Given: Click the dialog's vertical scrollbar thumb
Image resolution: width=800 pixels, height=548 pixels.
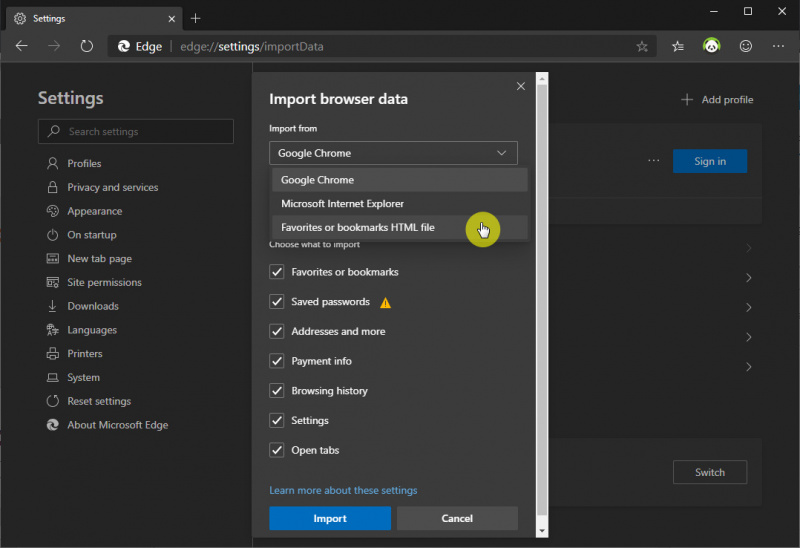Looking at the screenshot, I should (542, 300).
